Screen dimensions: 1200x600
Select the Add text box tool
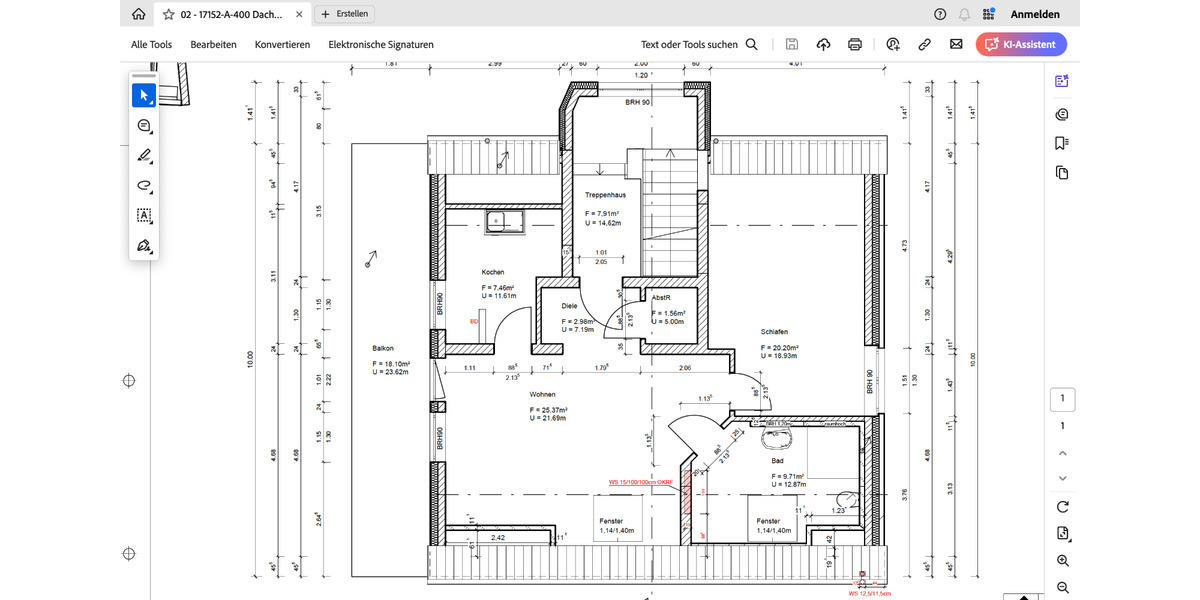point(144,215)
